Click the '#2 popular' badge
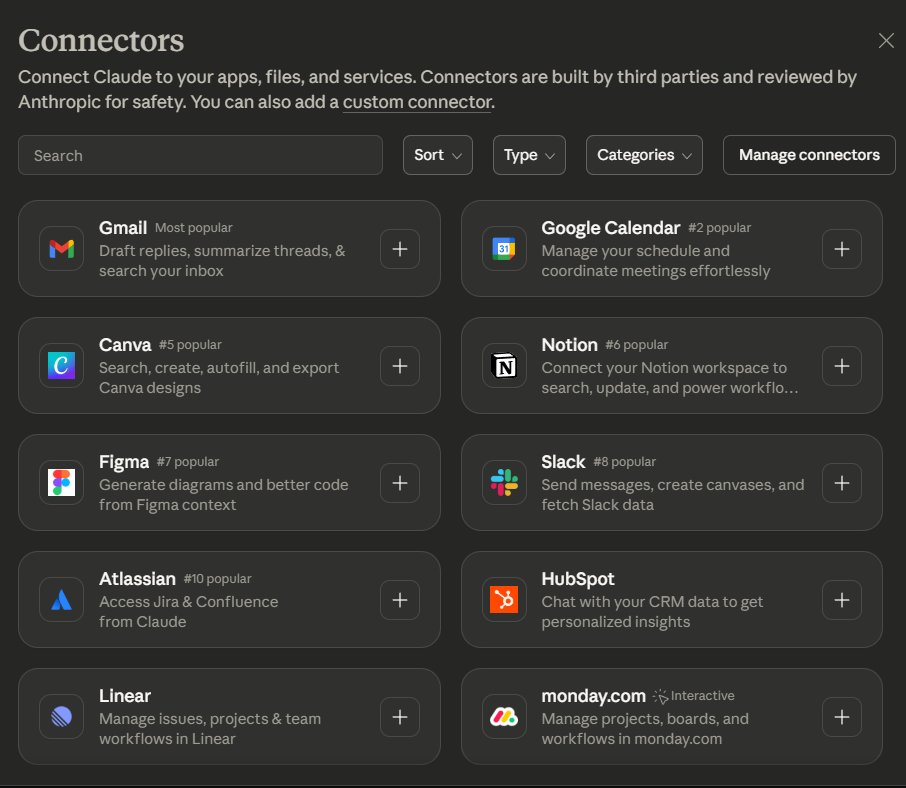This screenshot has width=906, height=788. 719,228
